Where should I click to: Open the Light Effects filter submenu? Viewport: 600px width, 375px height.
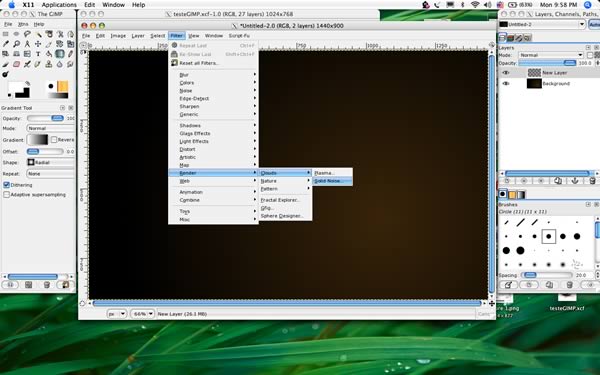click(x=213, y=141)
